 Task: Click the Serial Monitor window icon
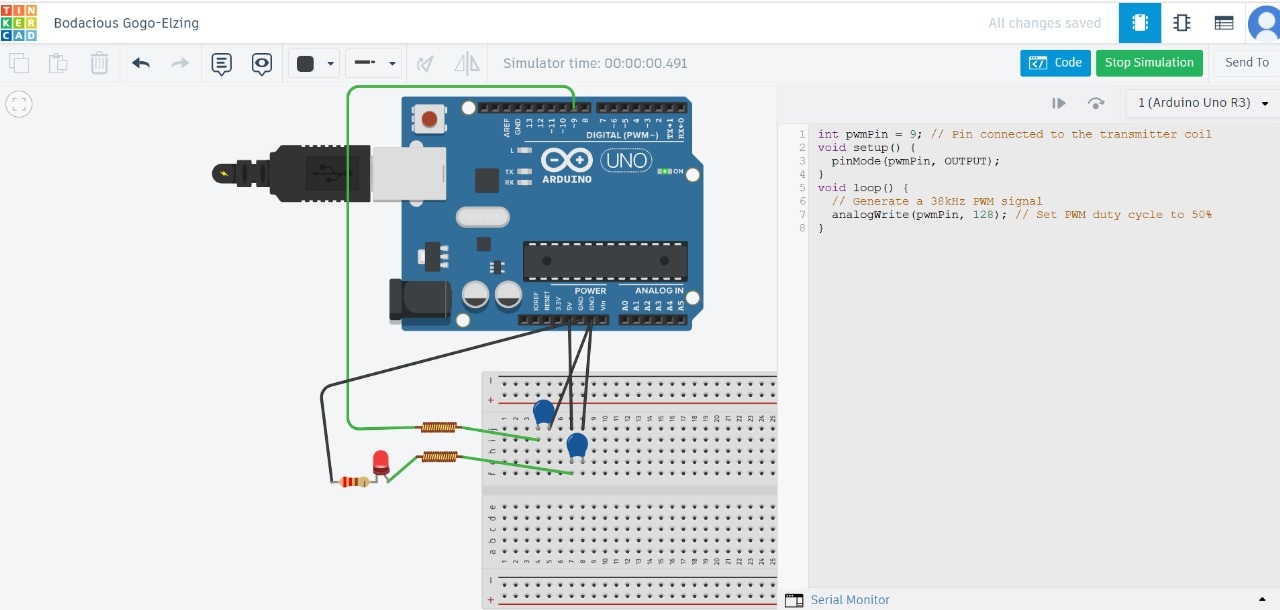tap(794, 600)
